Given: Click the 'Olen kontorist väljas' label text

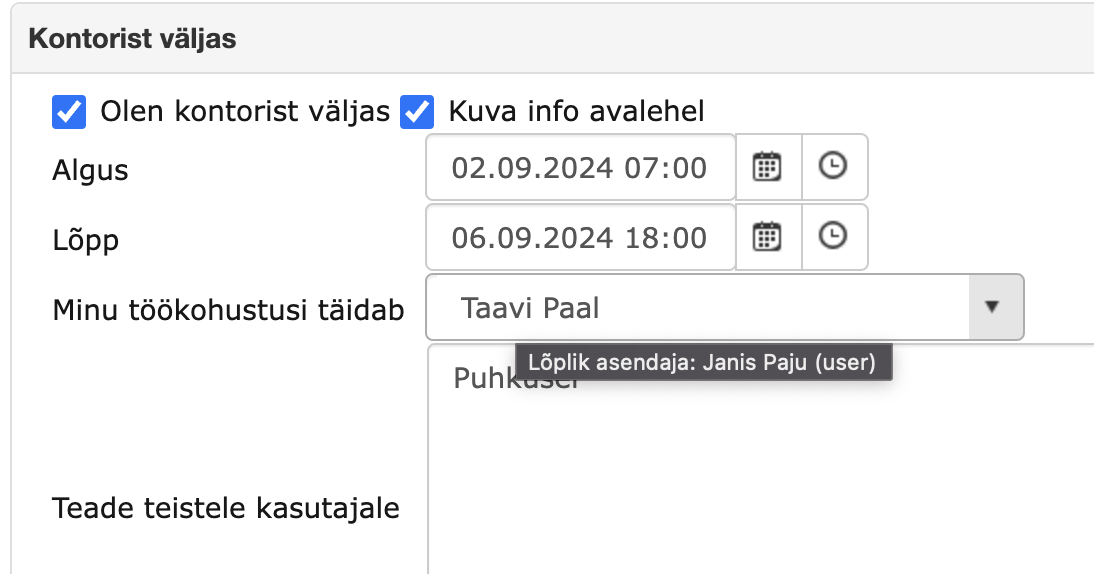Looking at the screenshot, I should 245,112.
